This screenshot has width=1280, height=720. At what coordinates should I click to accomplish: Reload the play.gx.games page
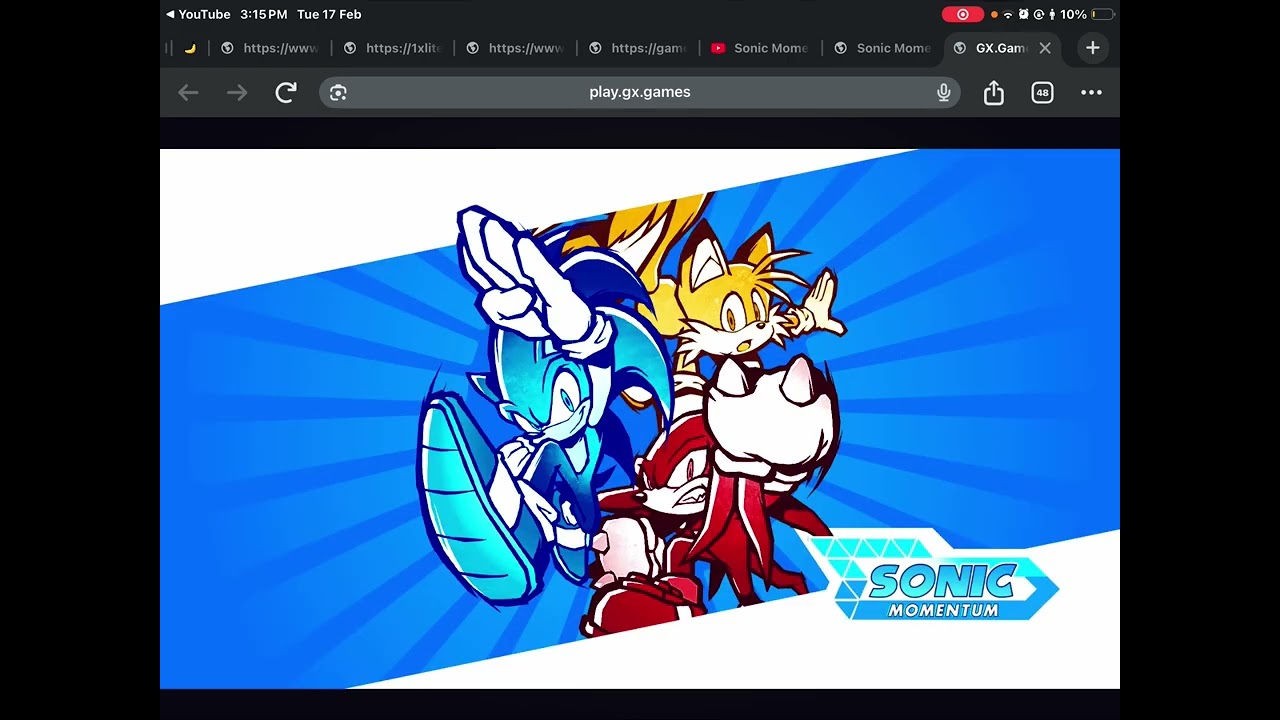click(x=286, y=93)
